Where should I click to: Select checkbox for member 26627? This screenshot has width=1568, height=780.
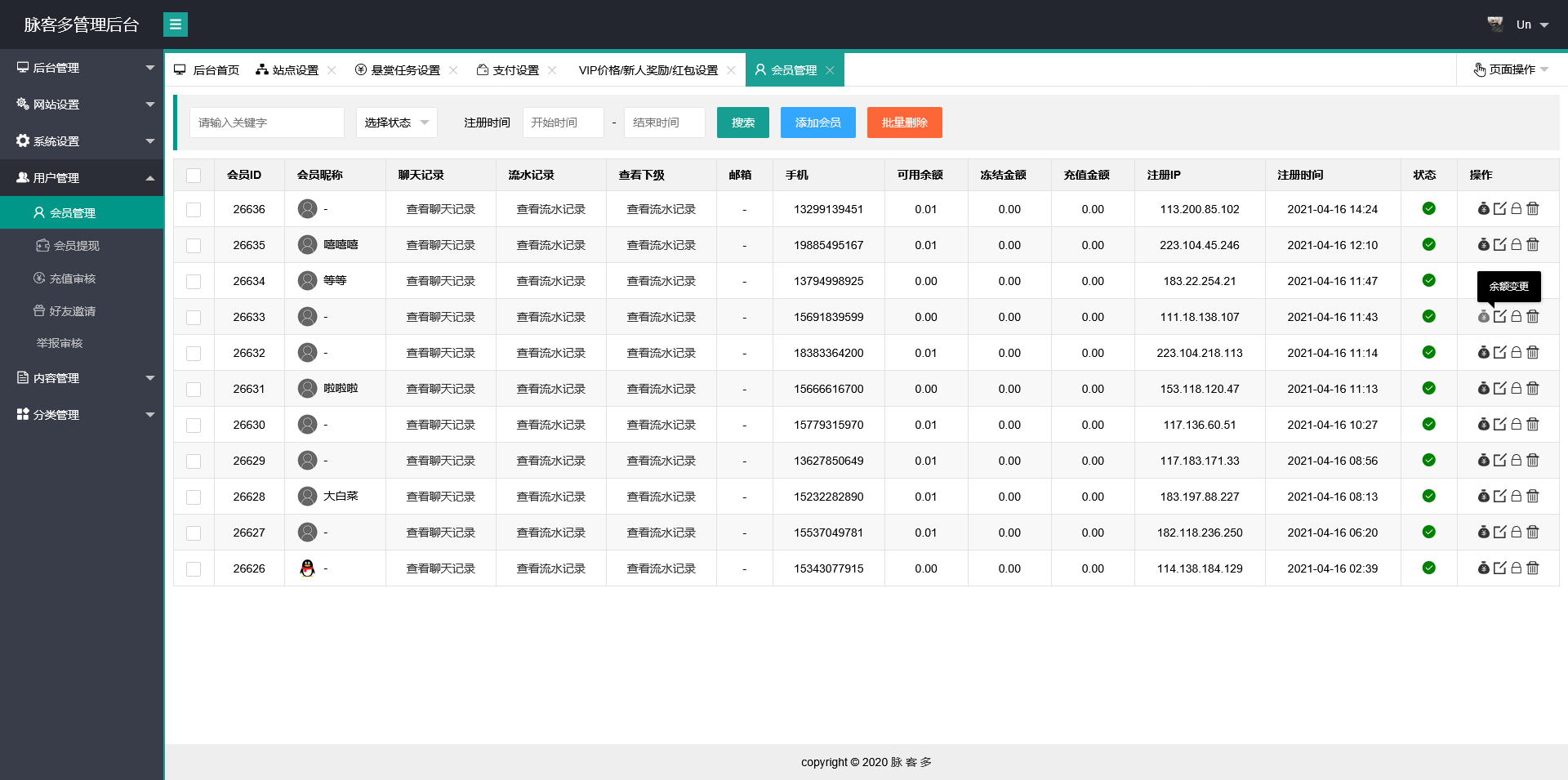point(194,533)
